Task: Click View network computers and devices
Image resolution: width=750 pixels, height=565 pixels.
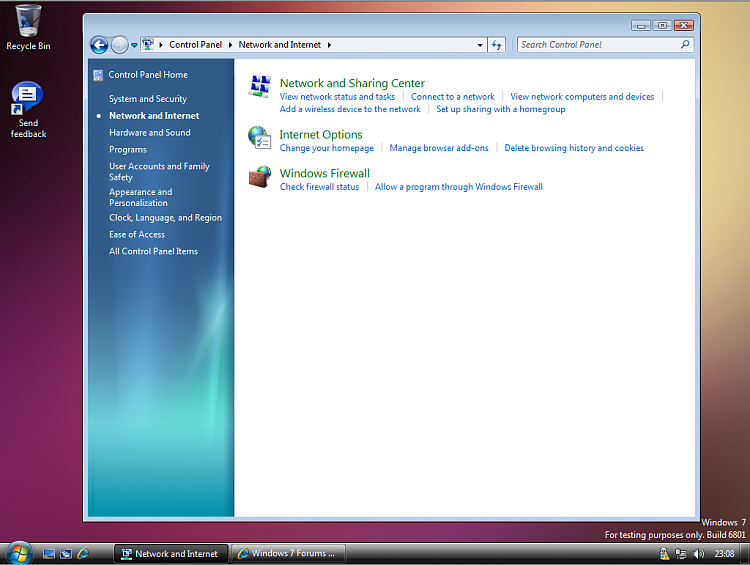Action: click(x=582, y=97)
